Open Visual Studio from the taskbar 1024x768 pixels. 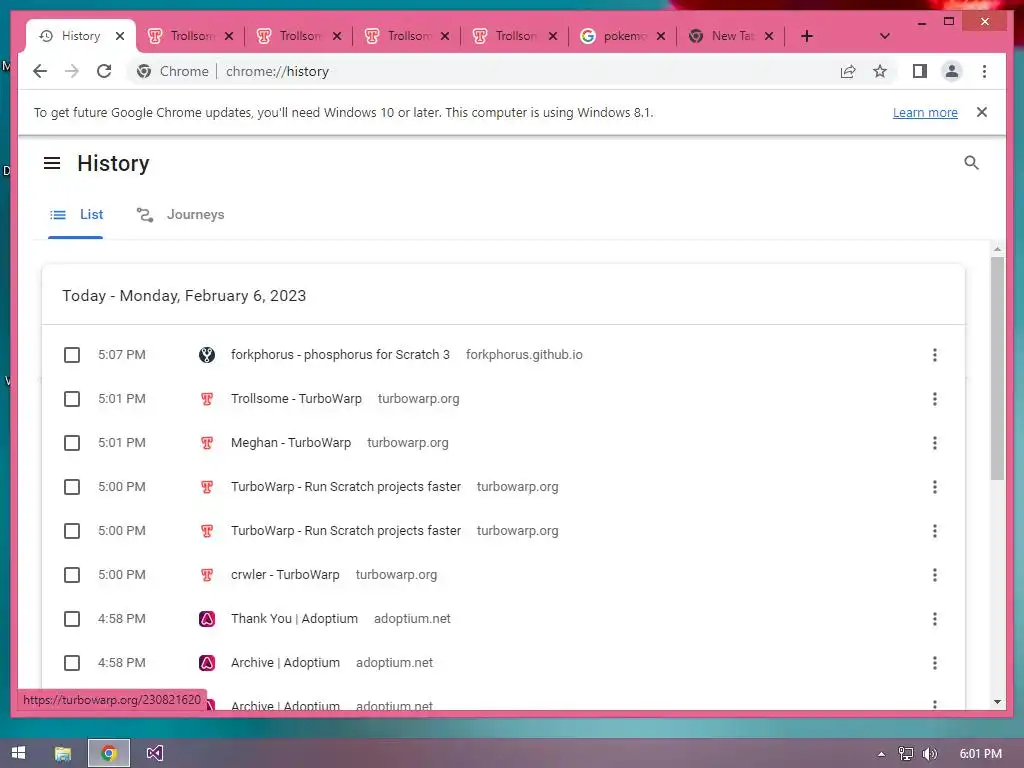(x=155, y=753)
